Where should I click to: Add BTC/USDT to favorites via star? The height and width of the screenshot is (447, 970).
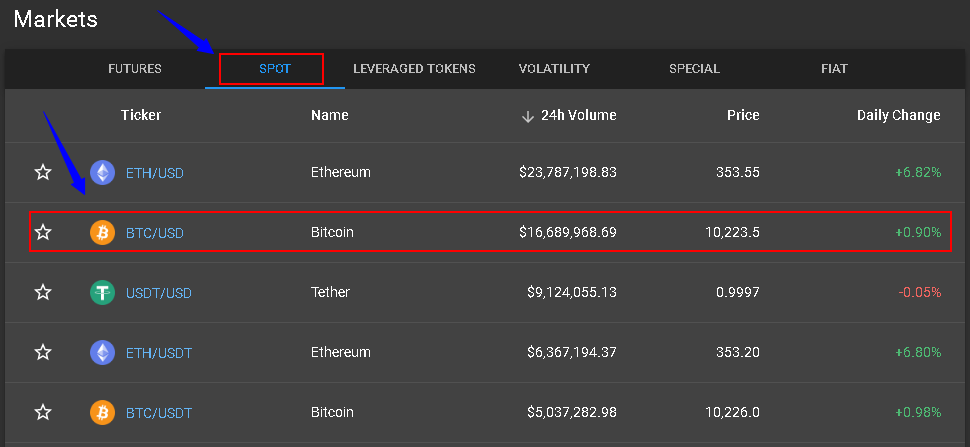point(43,412)
